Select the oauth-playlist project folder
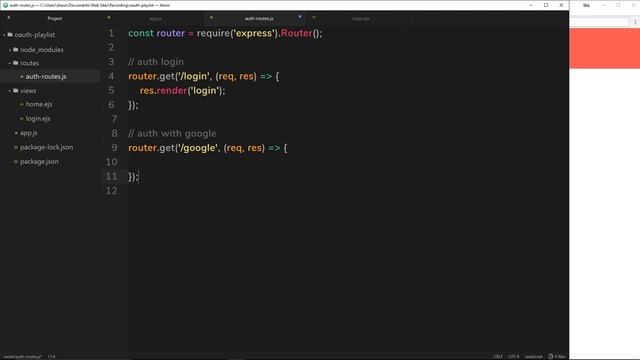Image resolution: width=640 pixels, height=360 pixels. (35, 35)
